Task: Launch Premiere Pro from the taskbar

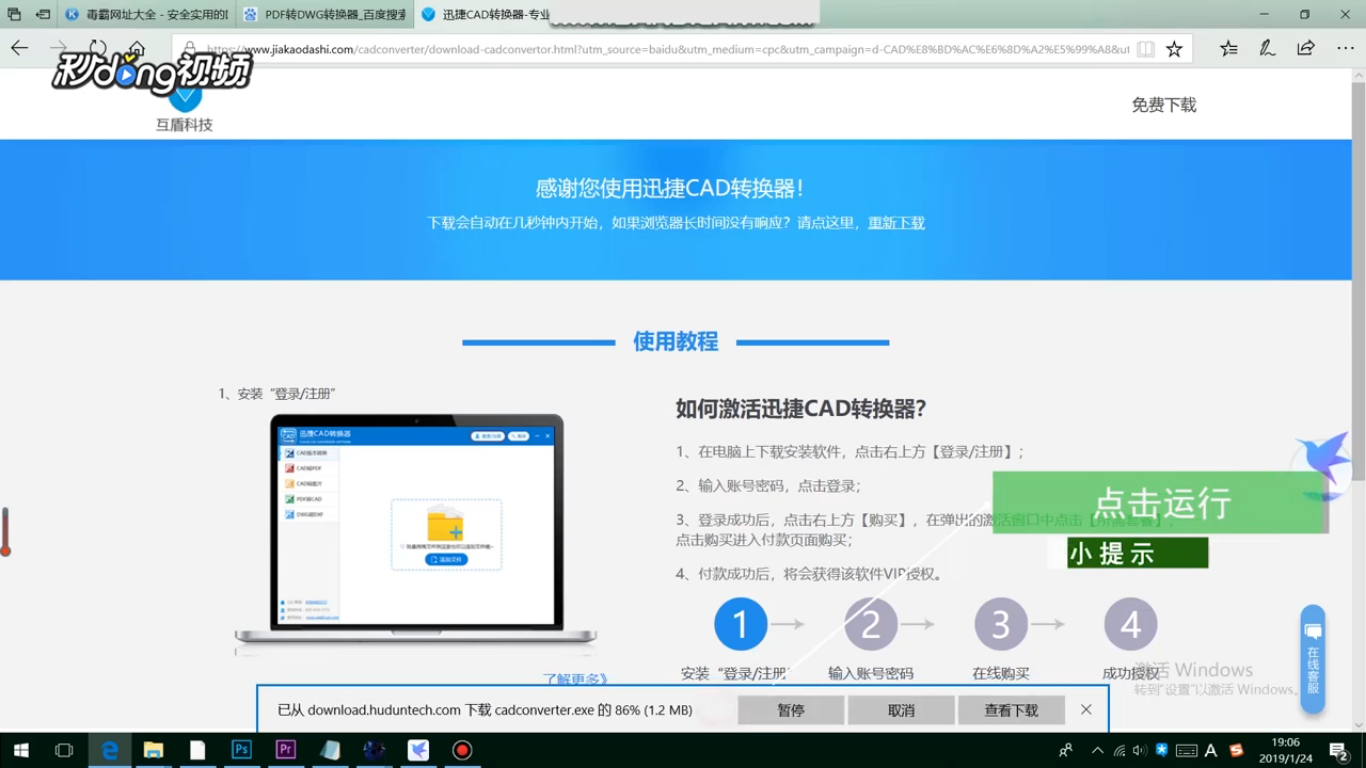Action: (285, 750)
